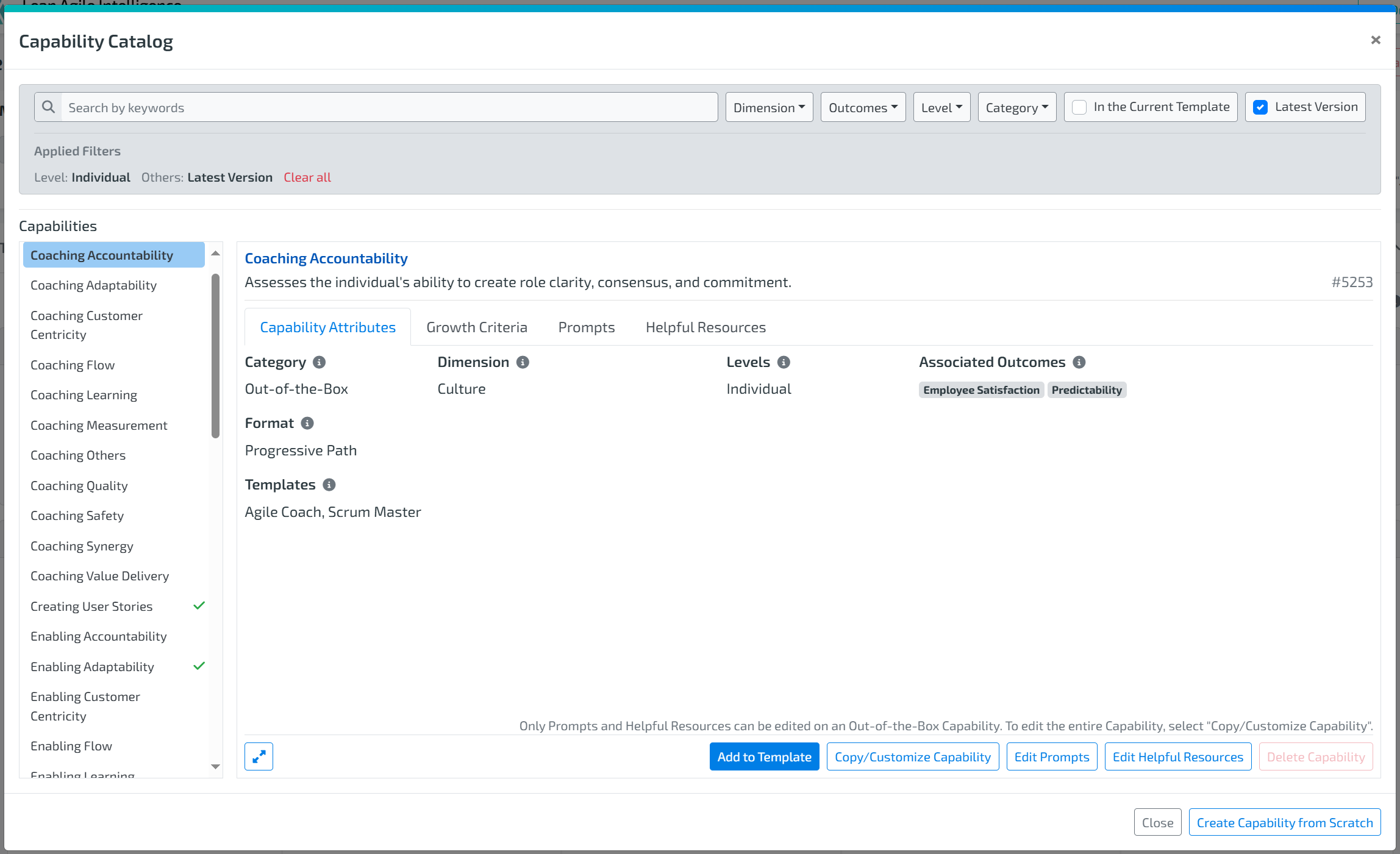Screen dimensions: 1400x854
Task: Open the Outcomes filter dropdown
Action: pos(862,107)
